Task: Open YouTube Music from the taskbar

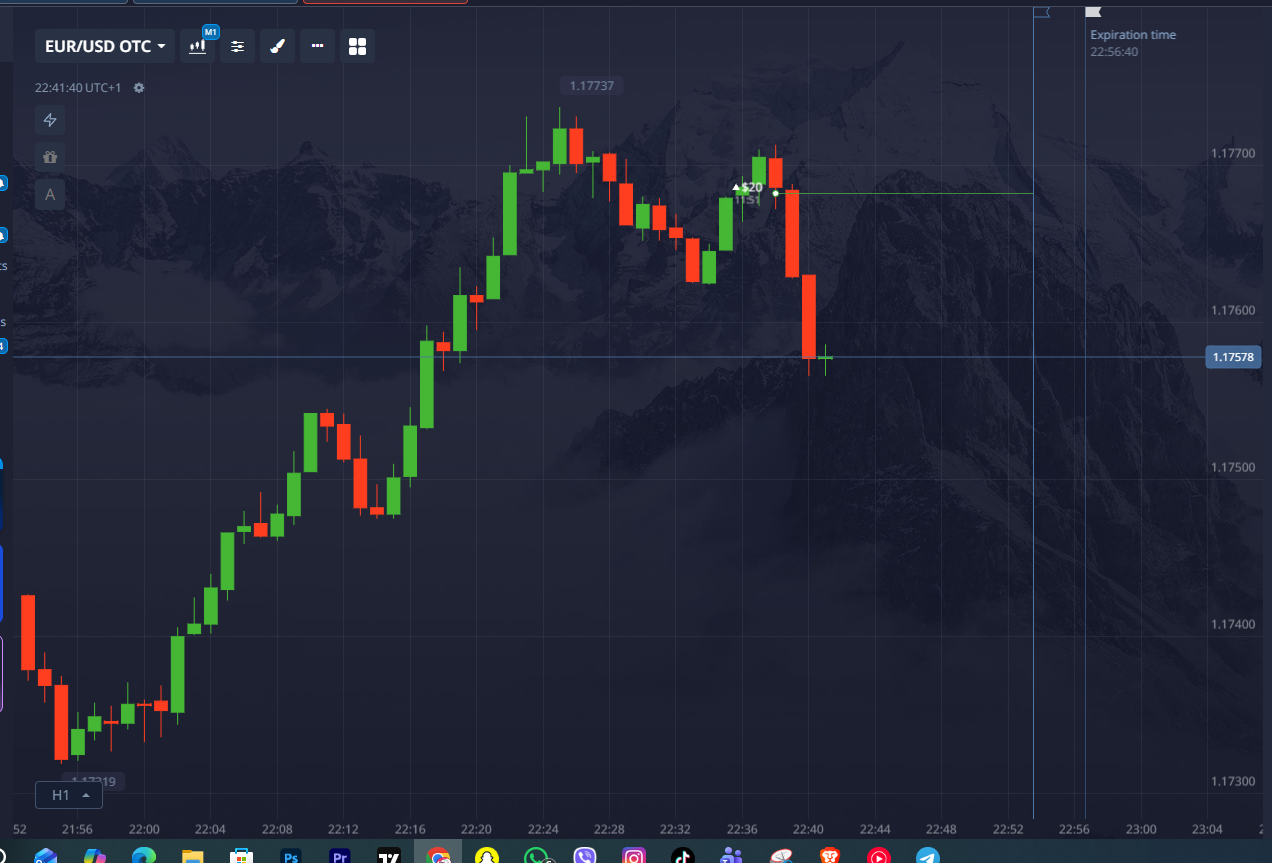Action: 879,856
